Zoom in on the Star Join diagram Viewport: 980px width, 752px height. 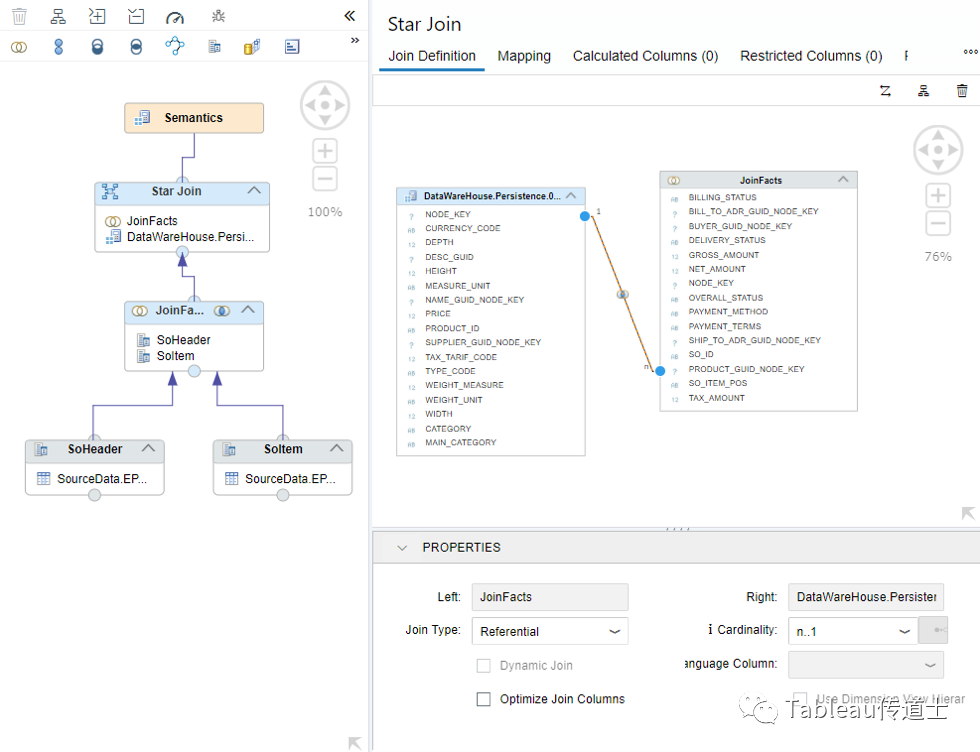[x=937, y=196]
